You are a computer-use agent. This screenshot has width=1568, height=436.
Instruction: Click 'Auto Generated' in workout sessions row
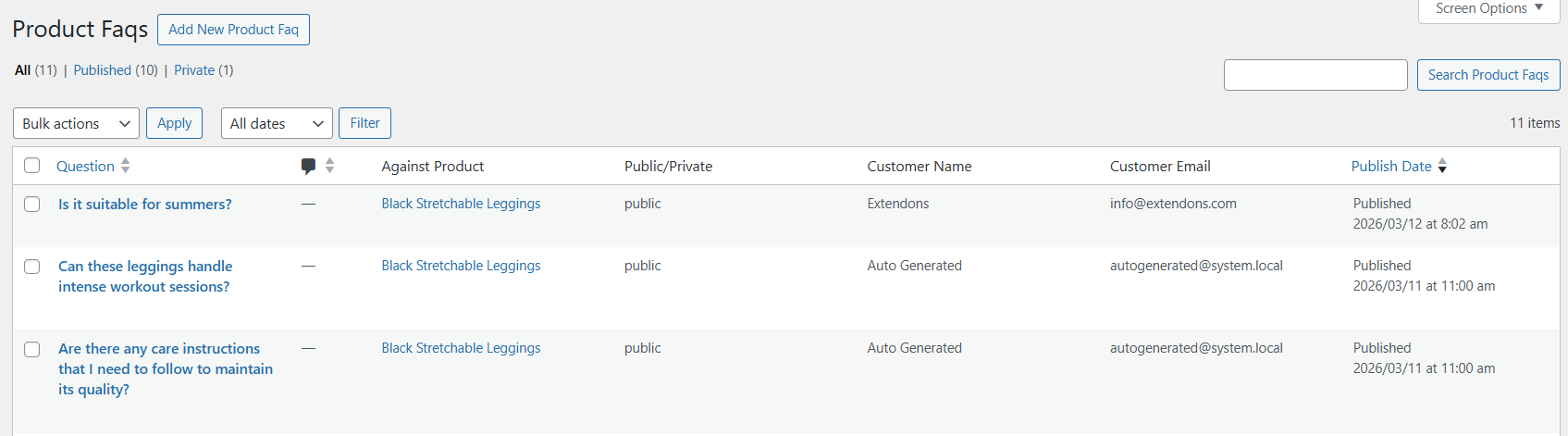pos(915,266)
